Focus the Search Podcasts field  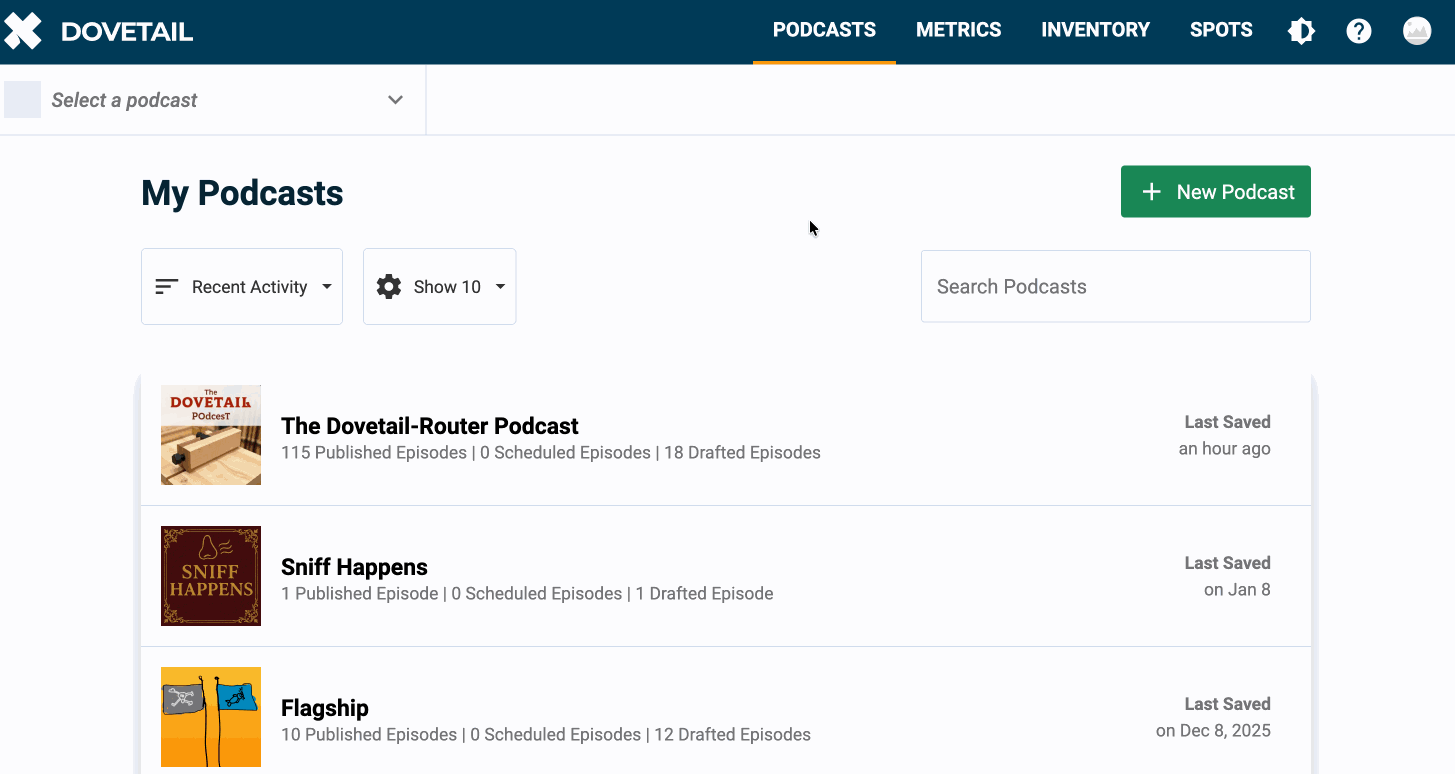click(1115, 287)
